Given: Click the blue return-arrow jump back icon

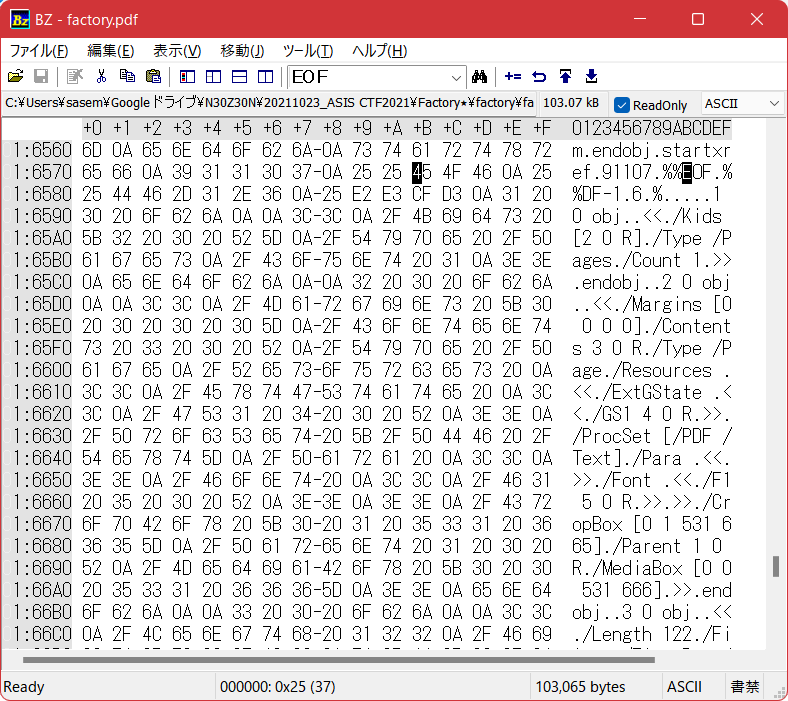Looking at the screenshot, I should click(539, 76).
